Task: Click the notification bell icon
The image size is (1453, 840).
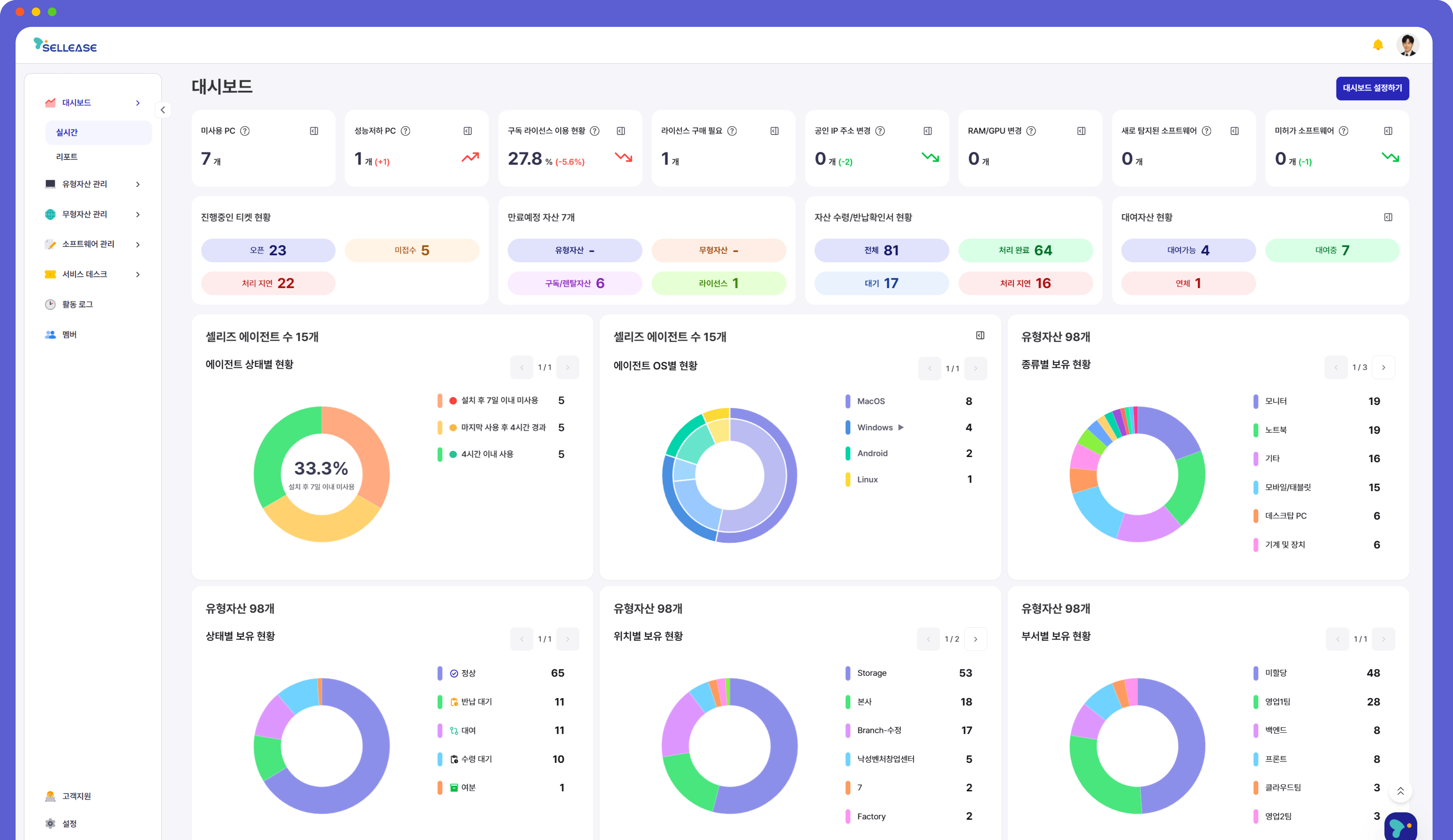Action: click(1378, 45)
